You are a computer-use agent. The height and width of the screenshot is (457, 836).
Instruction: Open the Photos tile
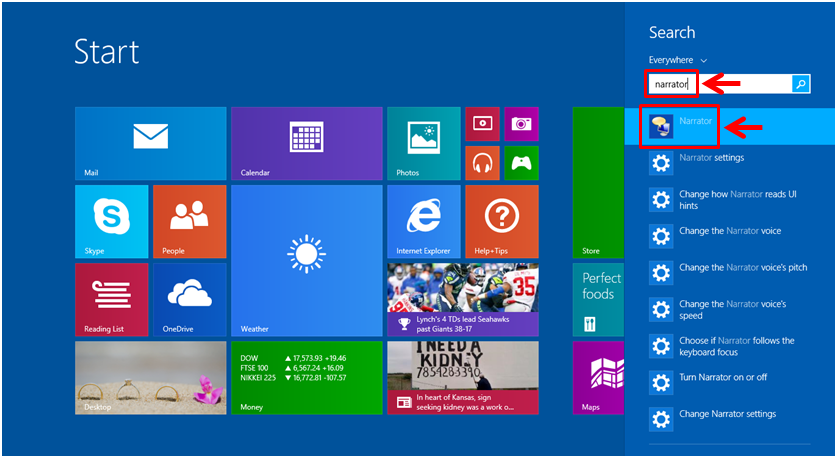[424, 143]
